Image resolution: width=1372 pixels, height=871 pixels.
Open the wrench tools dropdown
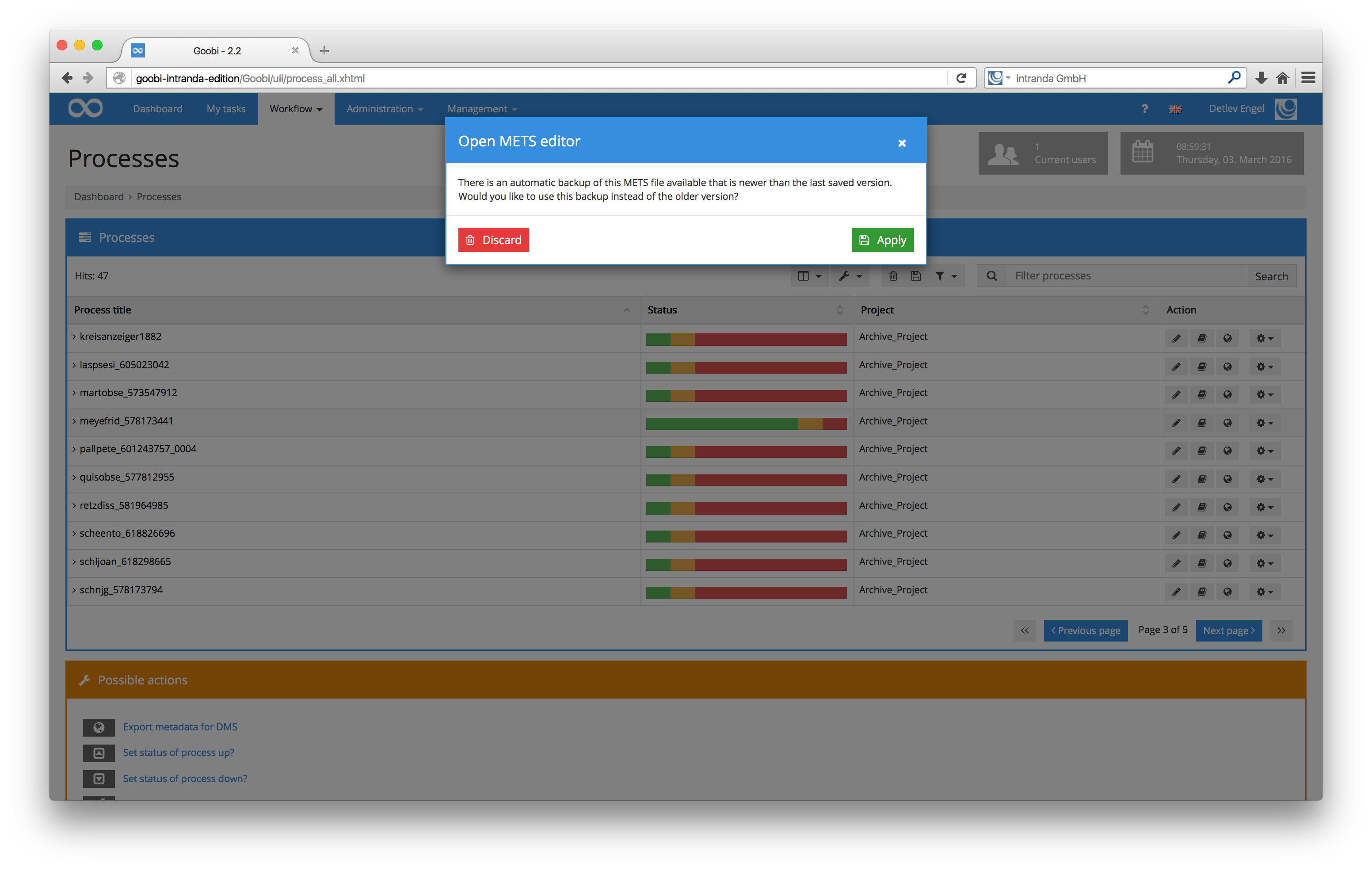tap(850, 276)
